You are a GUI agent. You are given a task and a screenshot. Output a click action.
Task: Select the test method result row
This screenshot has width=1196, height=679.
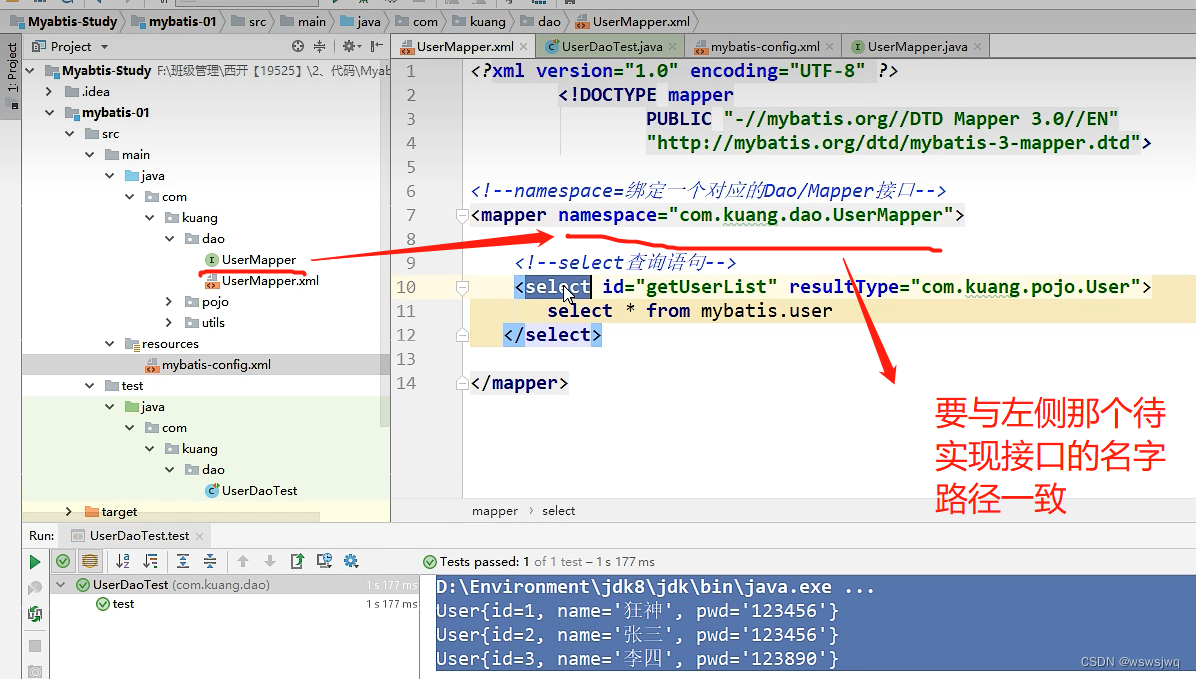pos(234,603)
